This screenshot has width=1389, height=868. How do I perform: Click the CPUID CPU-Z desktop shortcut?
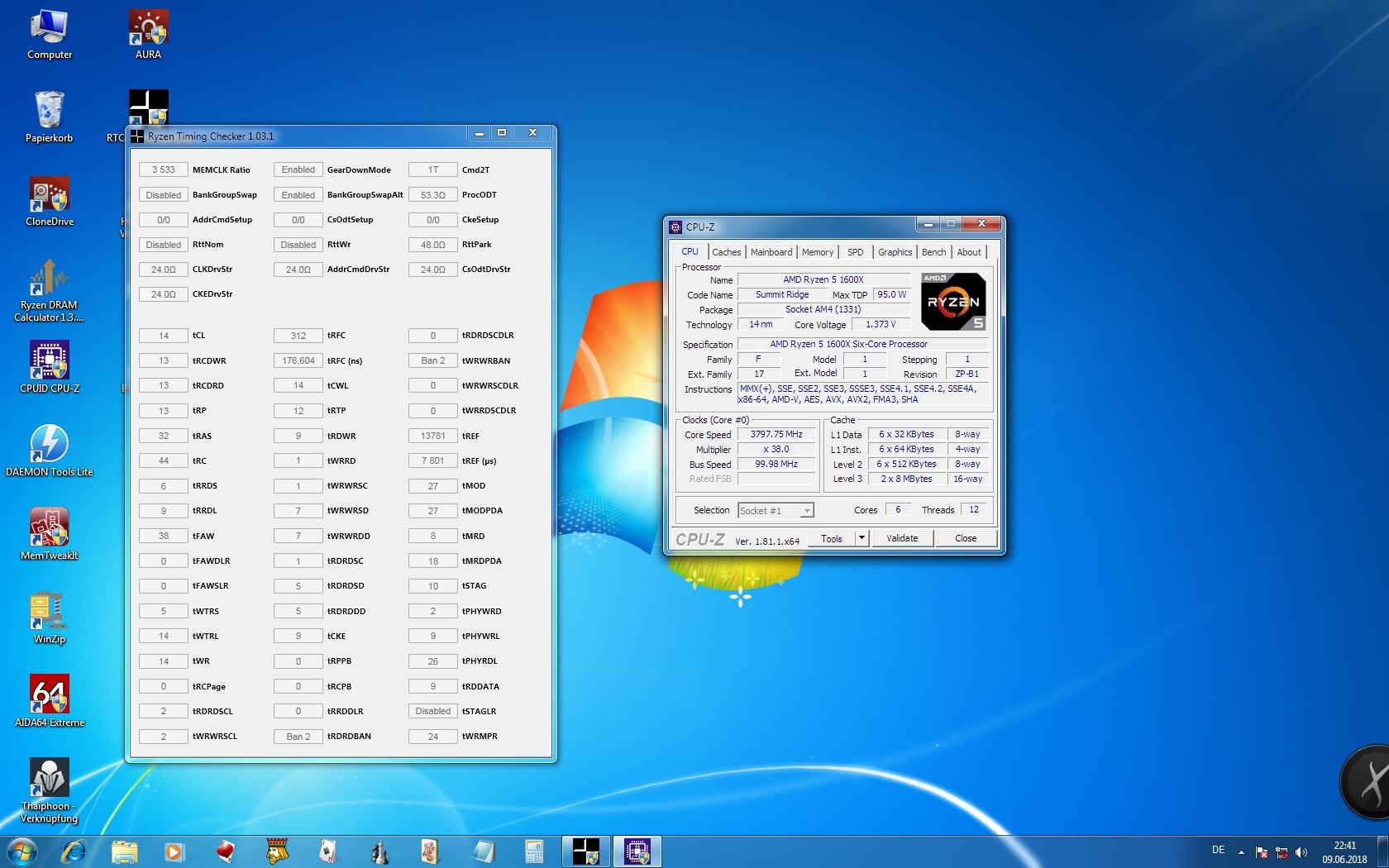click(50, 361)
